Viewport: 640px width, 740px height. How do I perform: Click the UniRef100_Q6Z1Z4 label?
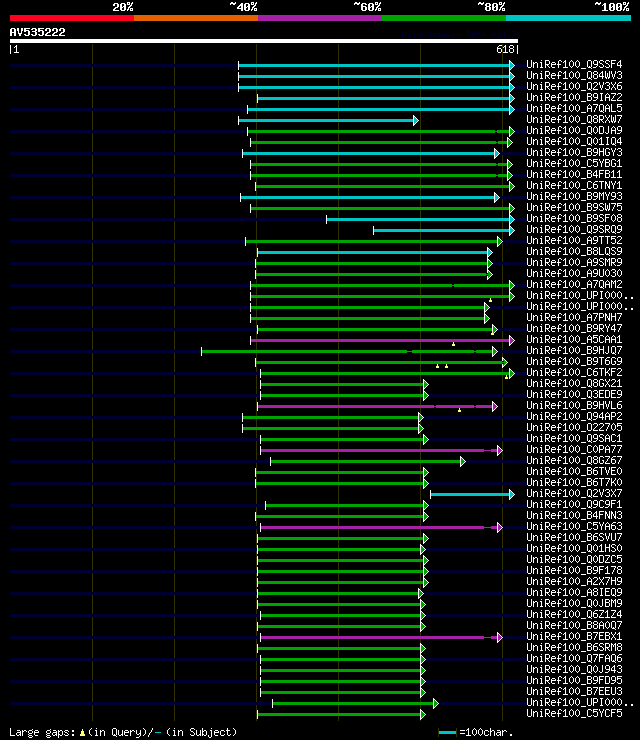click(574, 614)
